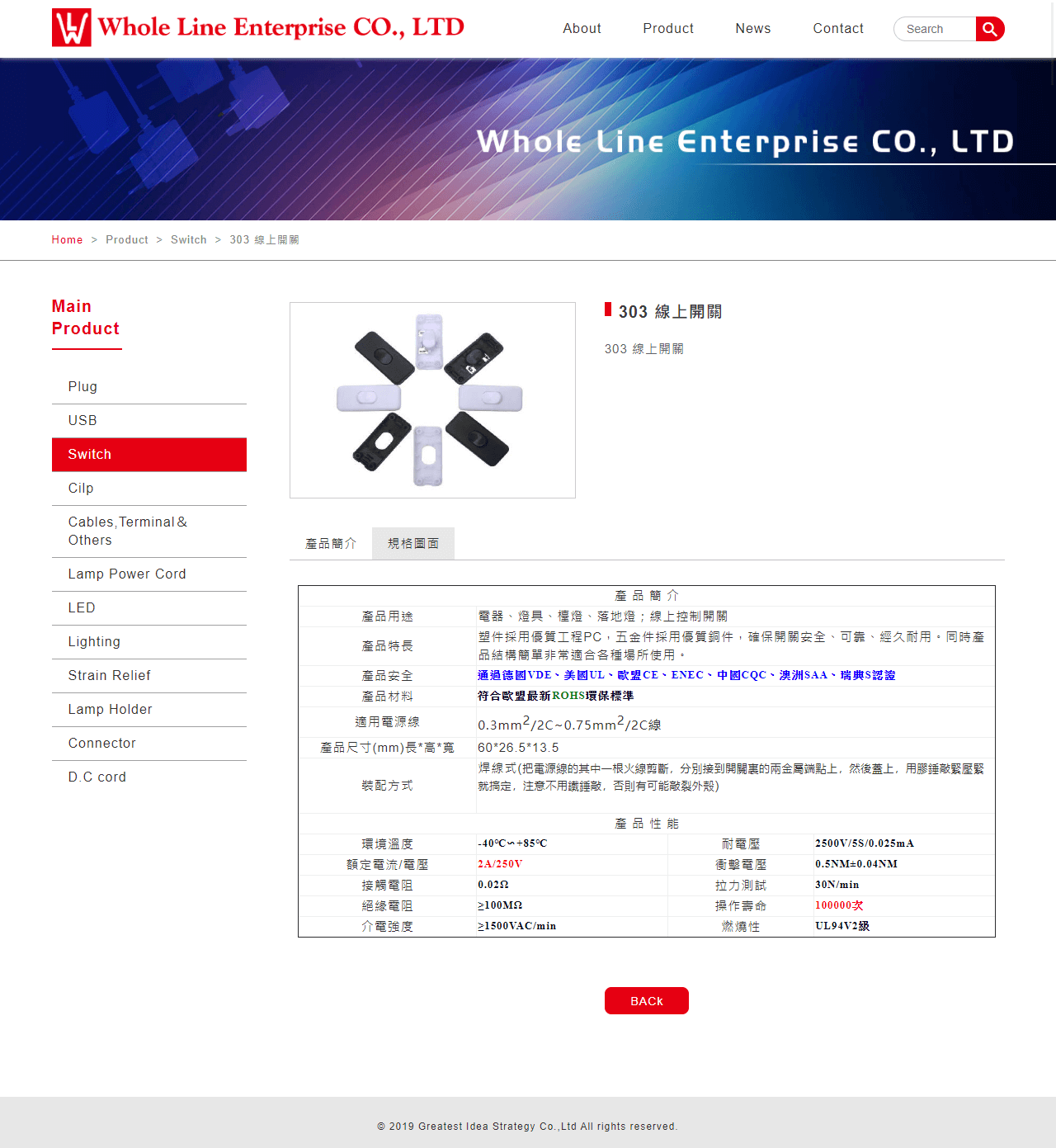
Task: Open the Lamp Holder category
Action: point(149,710)
